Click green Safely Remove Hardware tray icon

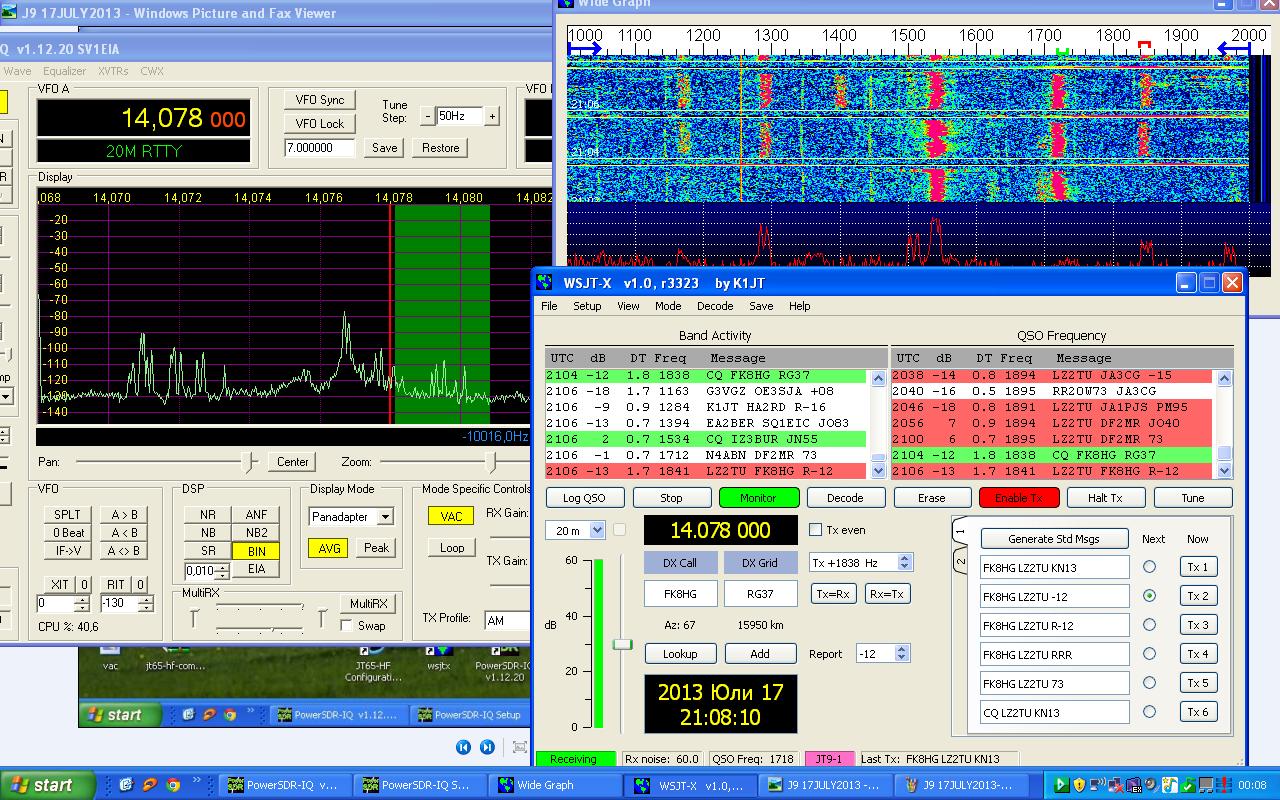[1187, 785]
